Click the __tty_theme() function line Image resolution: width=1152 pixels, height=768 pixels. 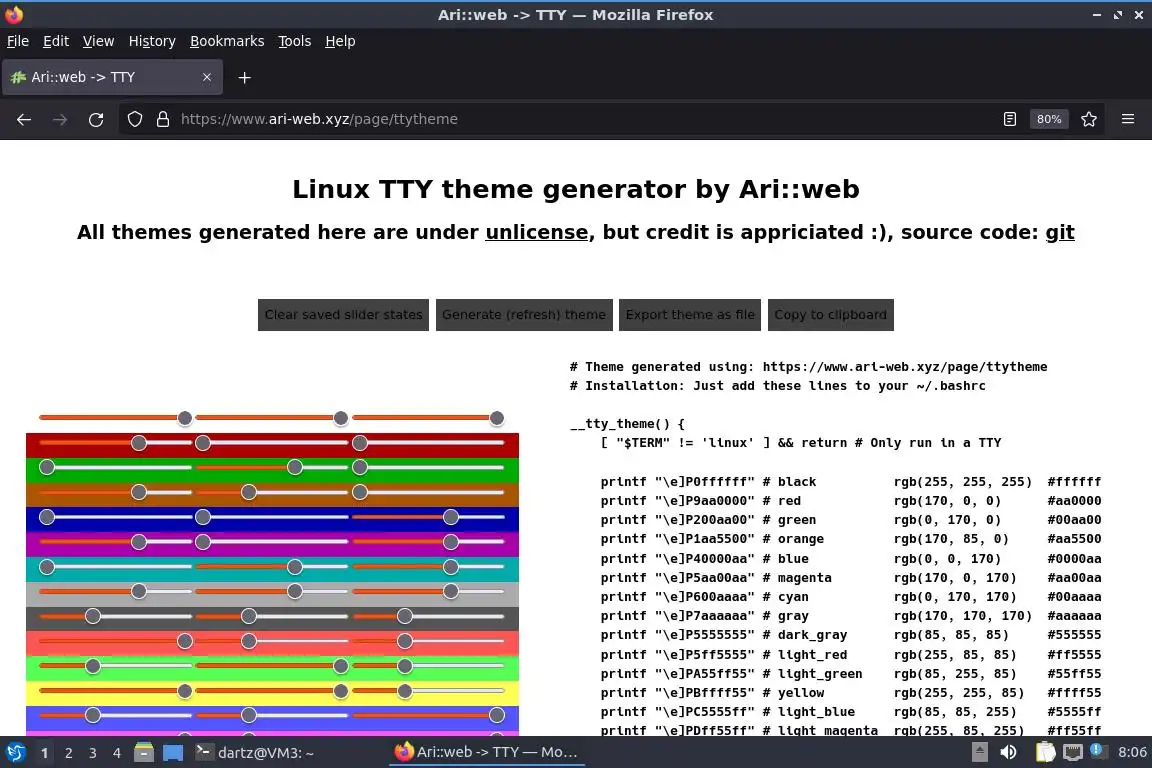click(x=627, y=424)
